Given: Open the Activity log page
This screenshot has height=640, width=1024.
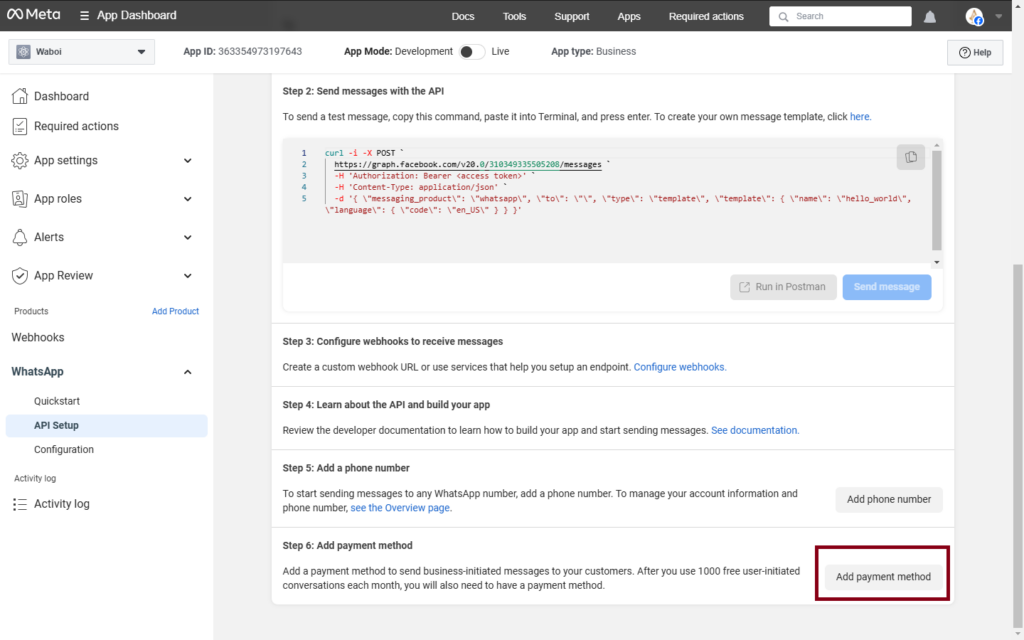Looking at the screenshot, I should pos(61,504).
